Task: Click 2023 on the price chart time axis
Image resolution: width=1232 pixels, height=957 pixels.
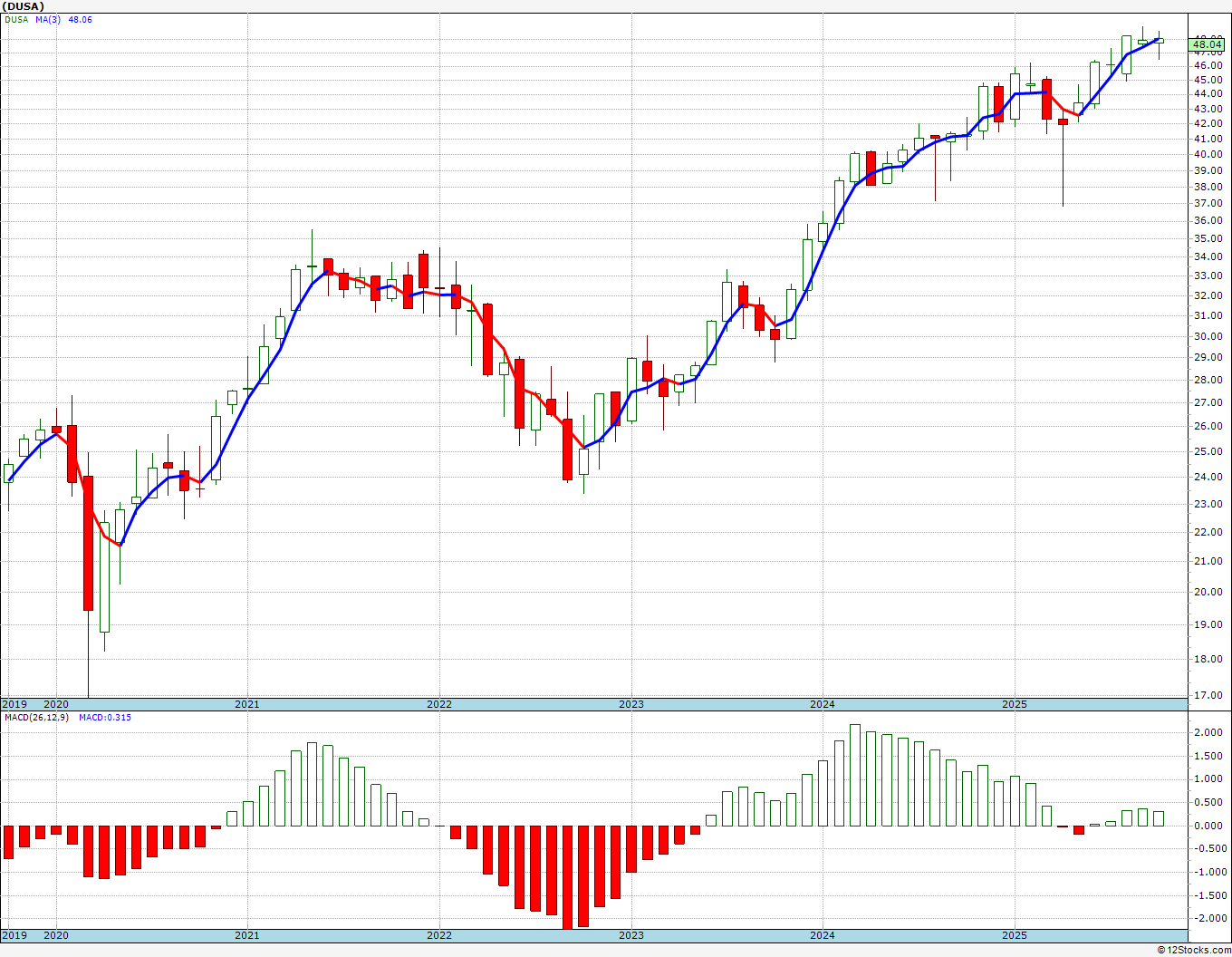Action: pos(631,704)
